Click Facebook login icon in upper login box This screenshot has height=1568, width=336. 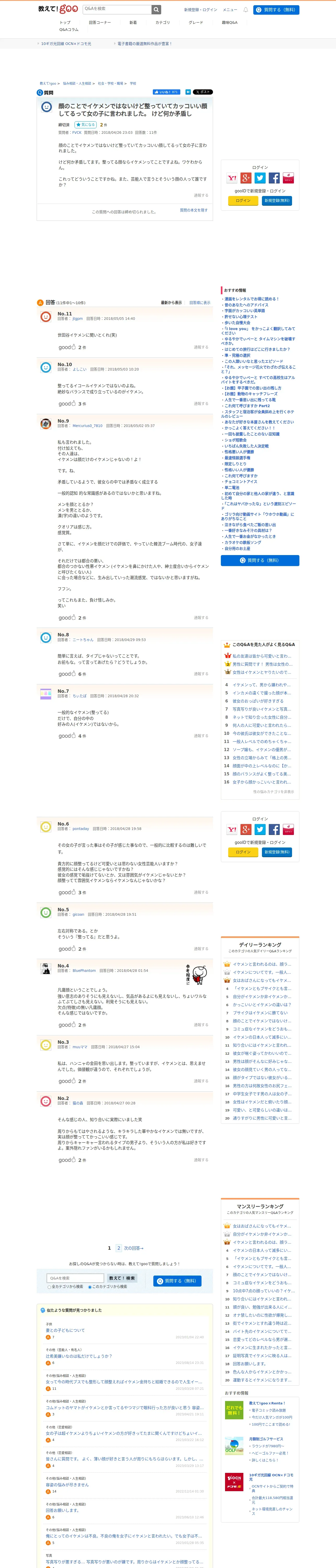(275, 178)
